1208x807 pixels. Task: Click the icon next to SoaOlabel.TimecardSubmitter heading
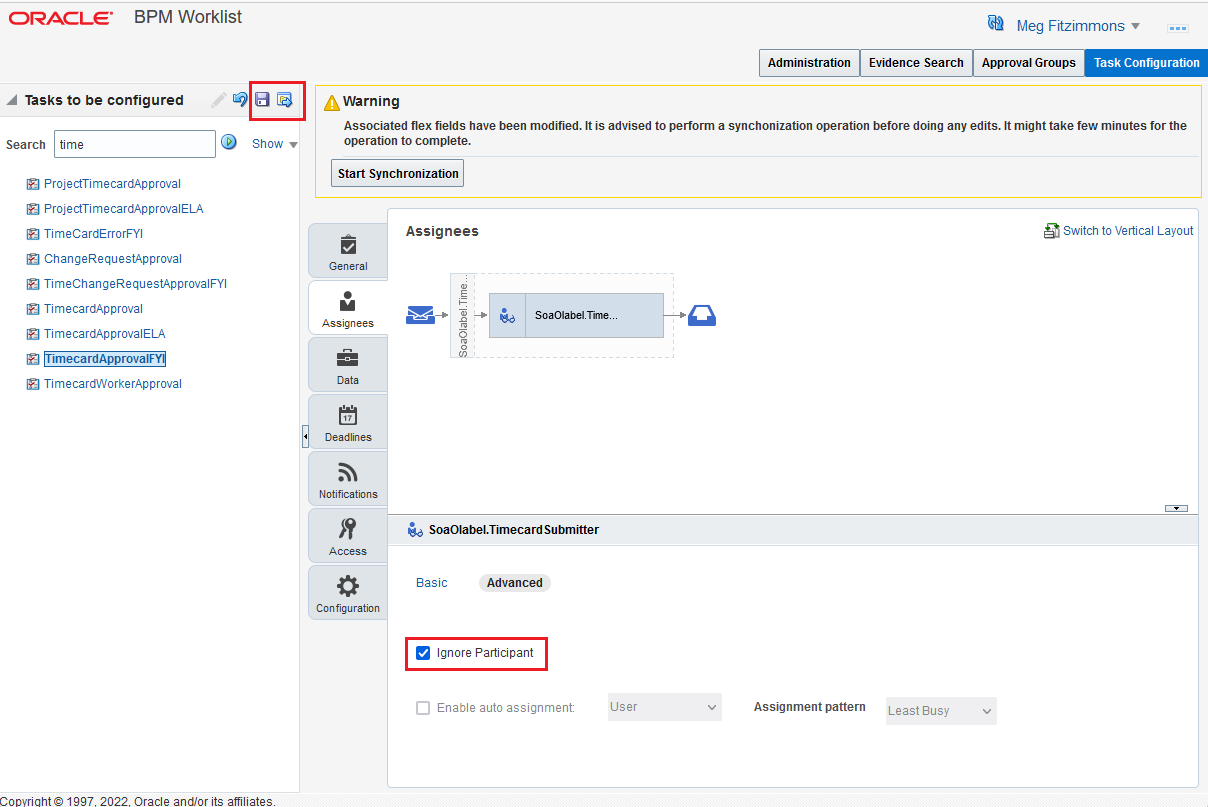click(x=416, y=530)
